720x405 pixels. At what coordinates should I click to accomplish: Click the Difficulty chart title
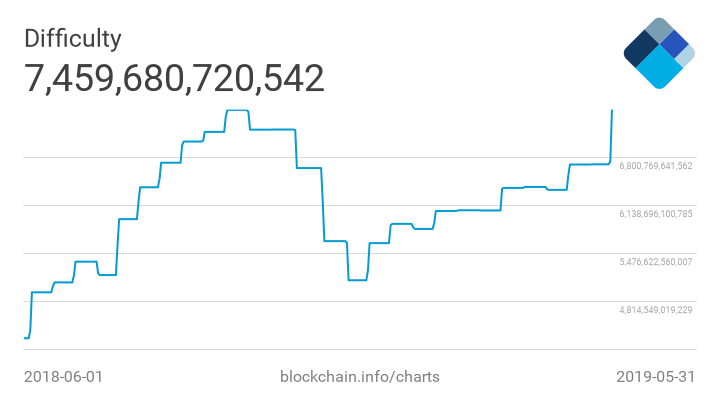pos(72,38)
